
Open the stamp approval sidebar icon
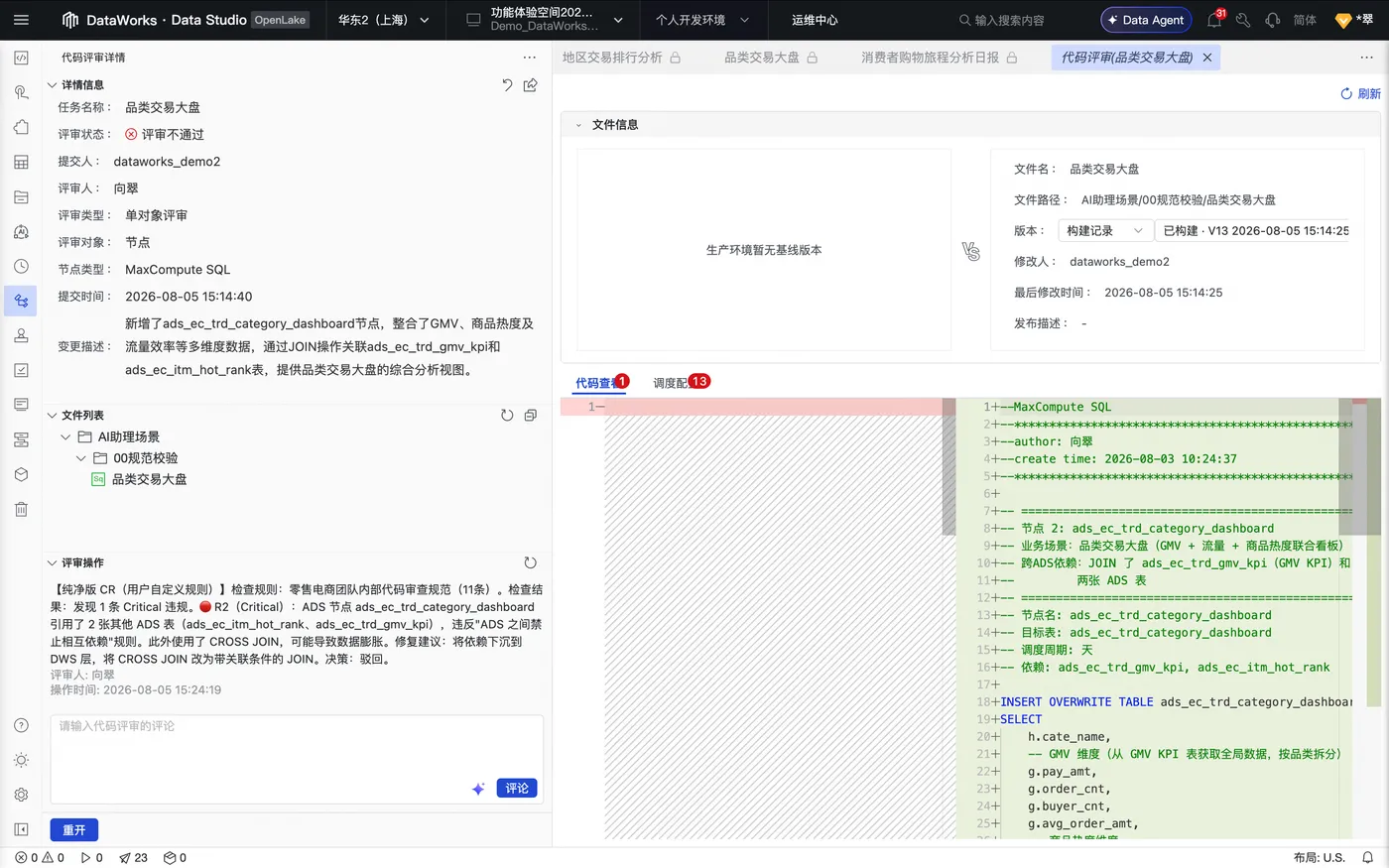pyautogui.click(x=21, y=336)
